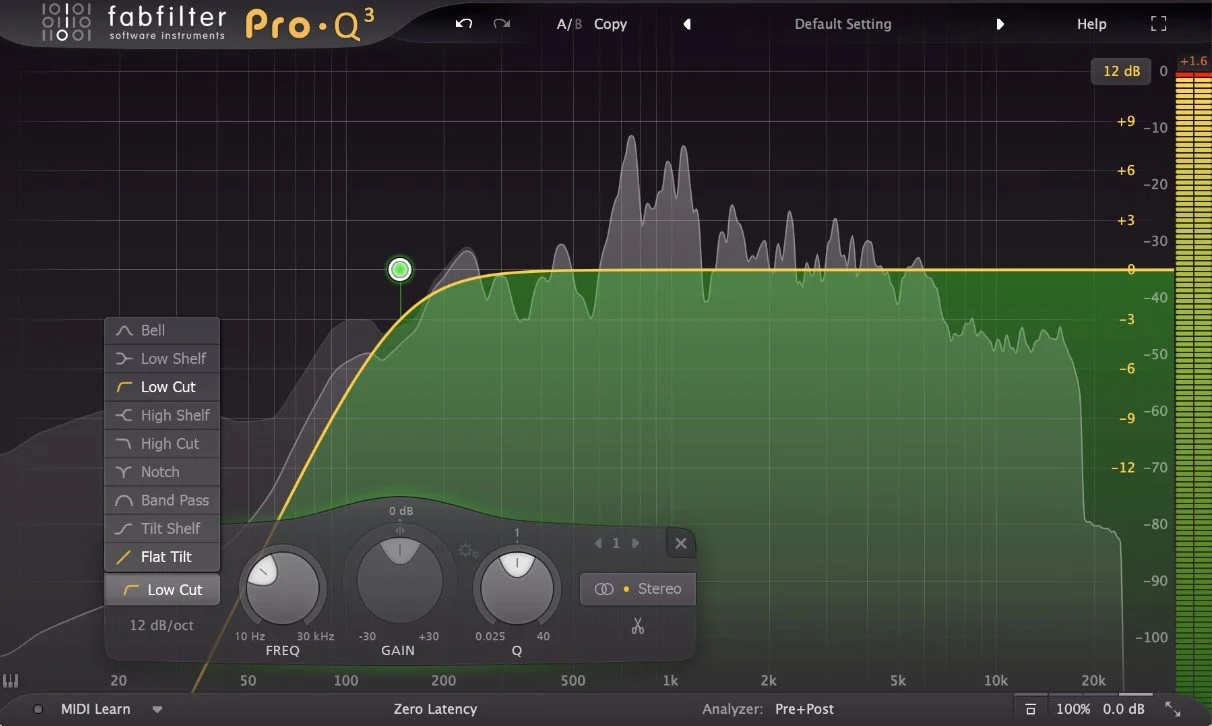Screen dimensions: 1212x726
Task: Choose High Cut filter shape
Action: tap(162, 443)
